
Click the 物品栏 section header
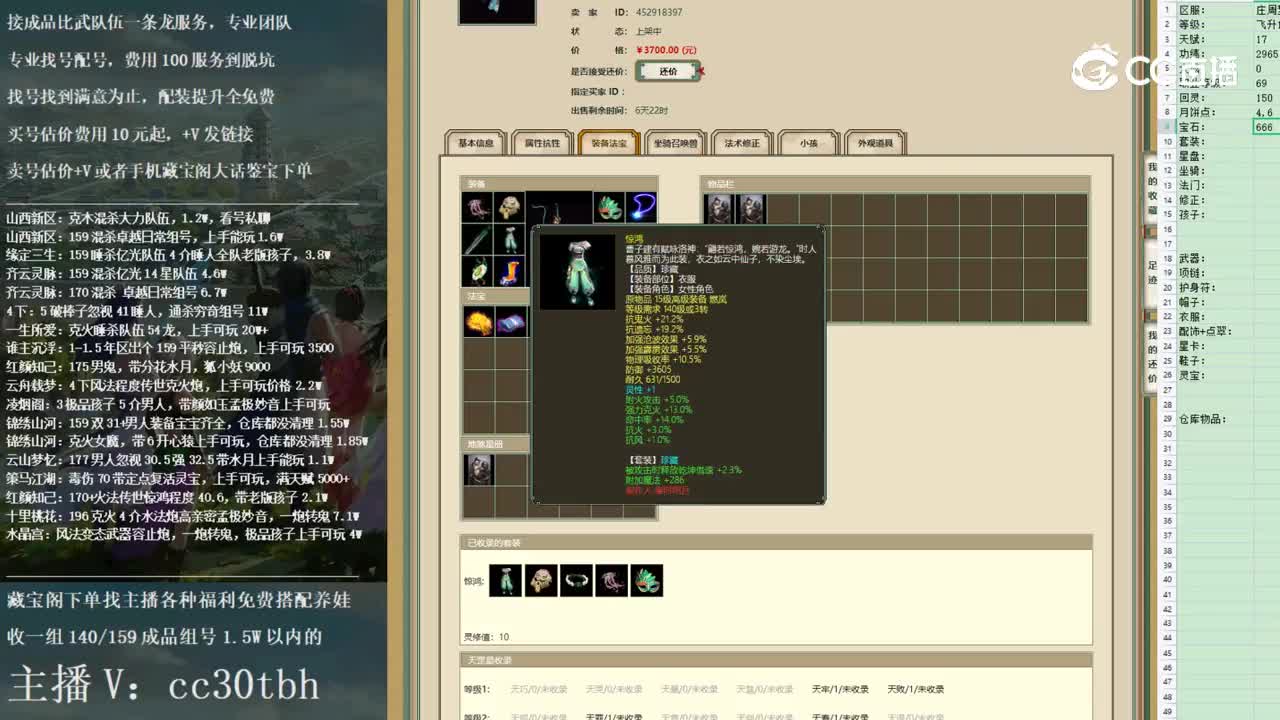click(x=896, y=184)
